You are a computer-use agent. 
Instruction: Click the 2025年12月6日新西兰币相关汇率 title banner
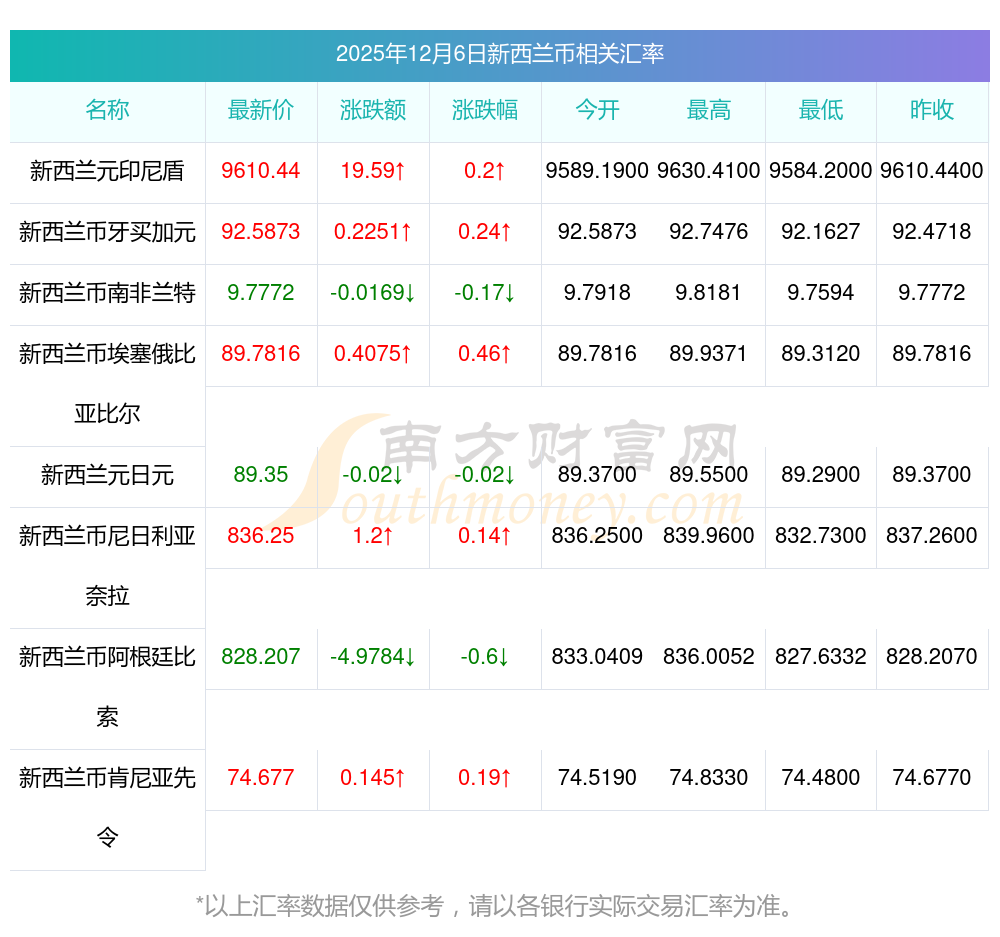click(500, 54)
